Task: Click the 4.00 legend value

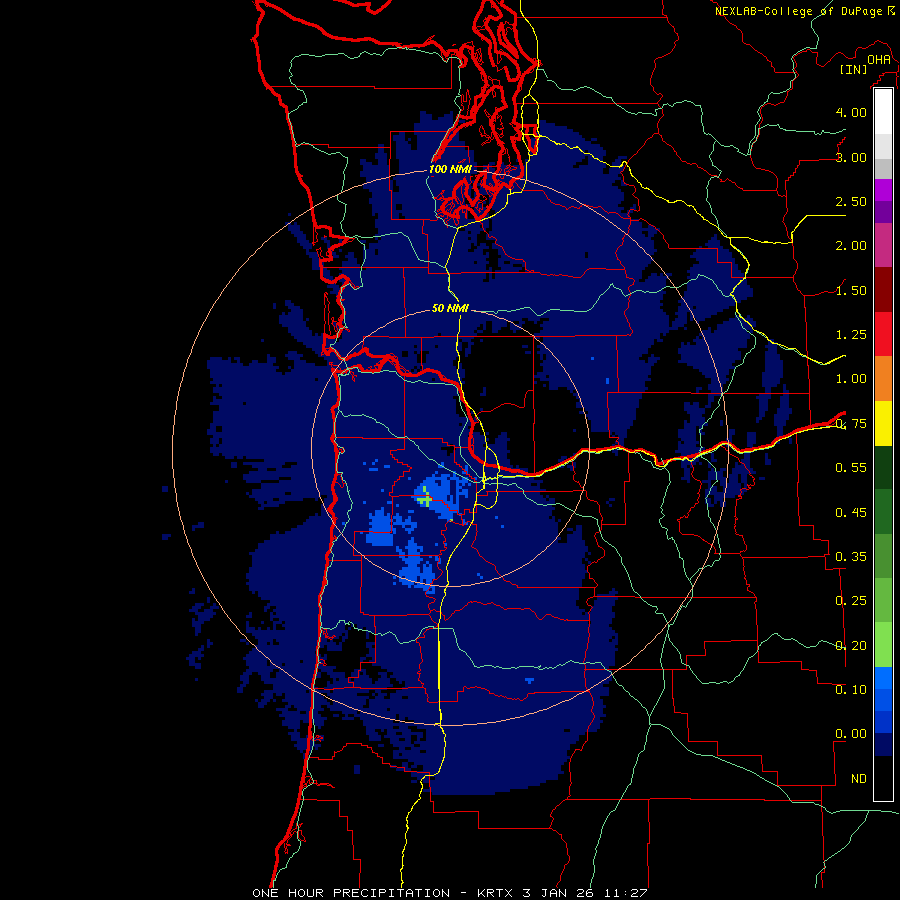Action: [851, 112]
